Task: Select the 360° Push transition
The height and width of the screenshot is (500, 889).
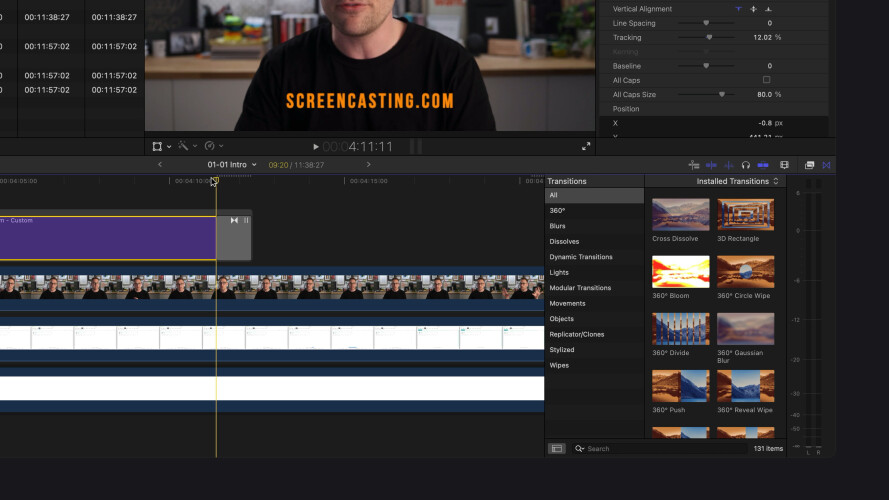Action: click(680, 386)
